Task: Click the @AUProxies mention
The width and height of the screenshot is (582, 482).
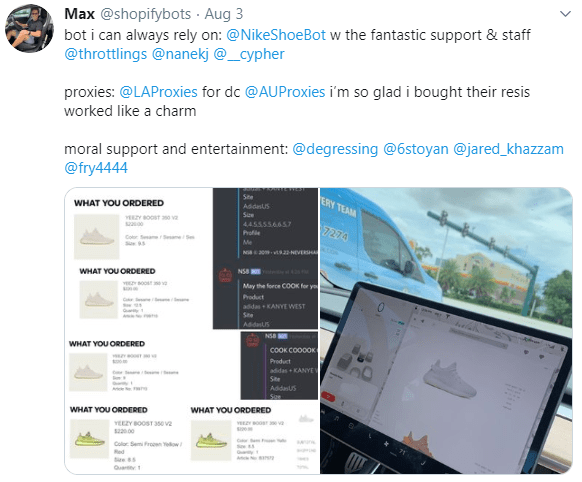Action: 285,92
